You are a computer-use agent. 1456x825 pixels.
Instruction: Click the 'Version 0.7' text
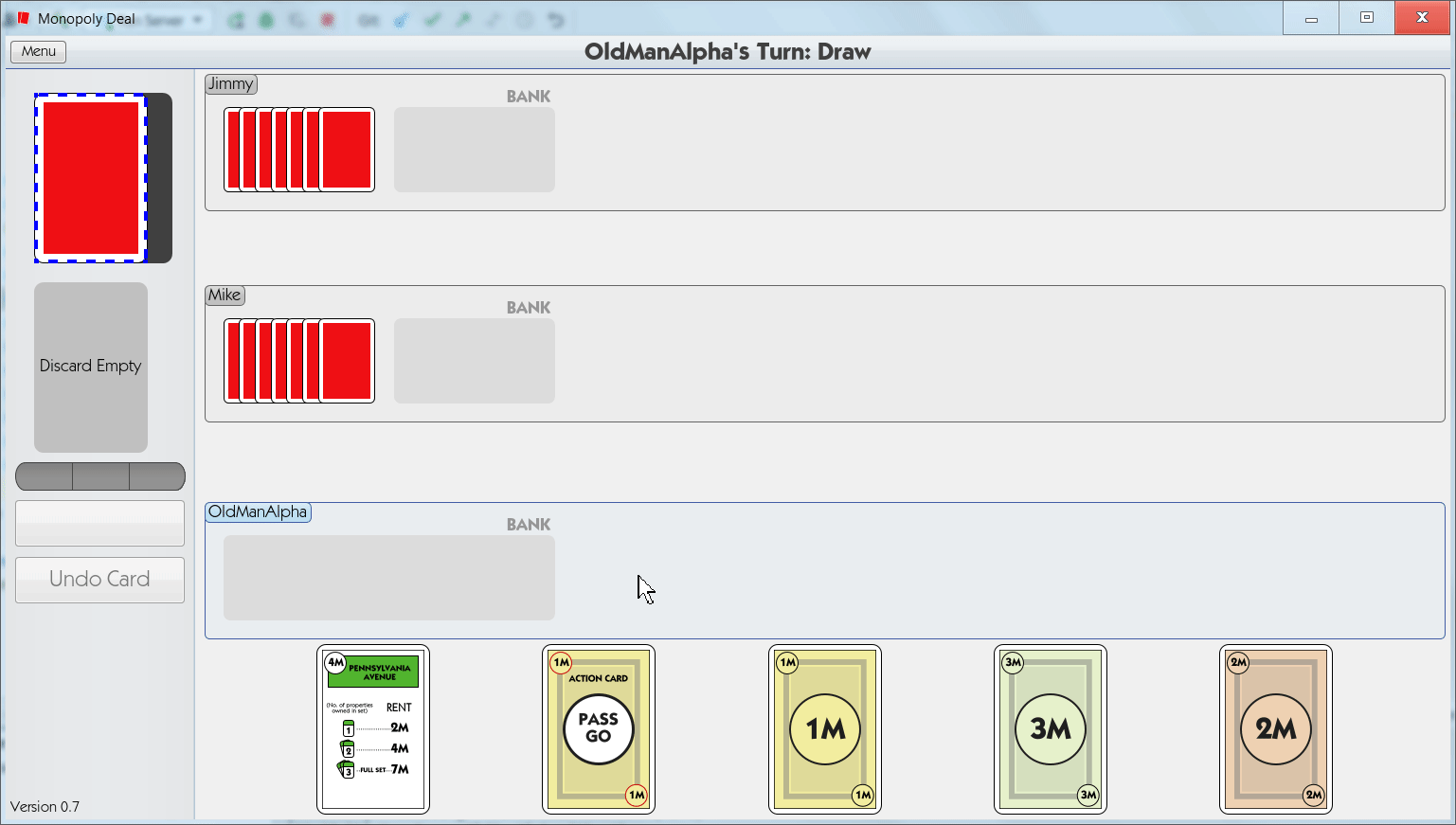tap(45, 807)
